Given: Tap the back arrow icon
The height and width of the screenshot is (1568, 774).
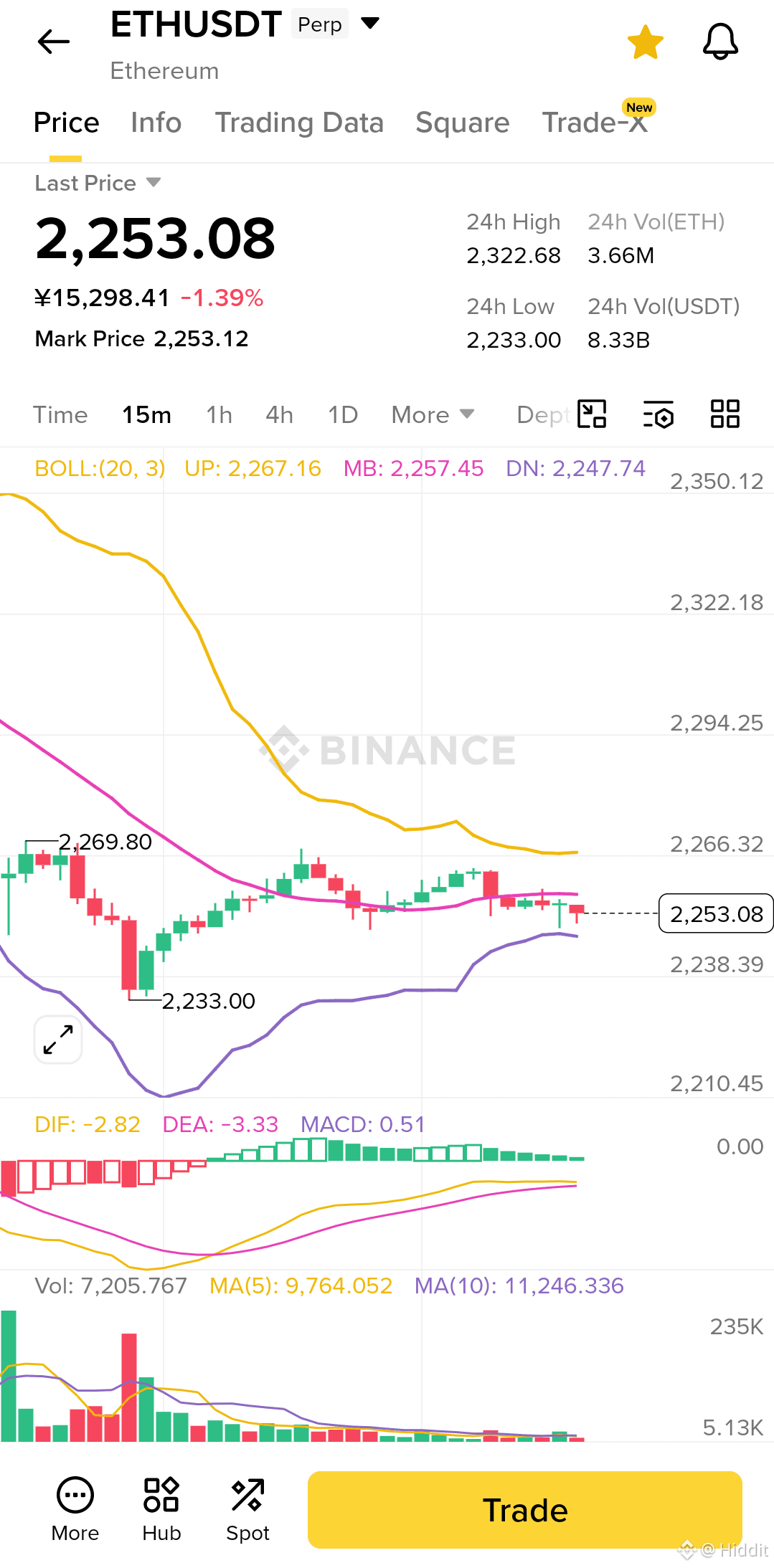Looking at the screenshot, I should point(54,42).
